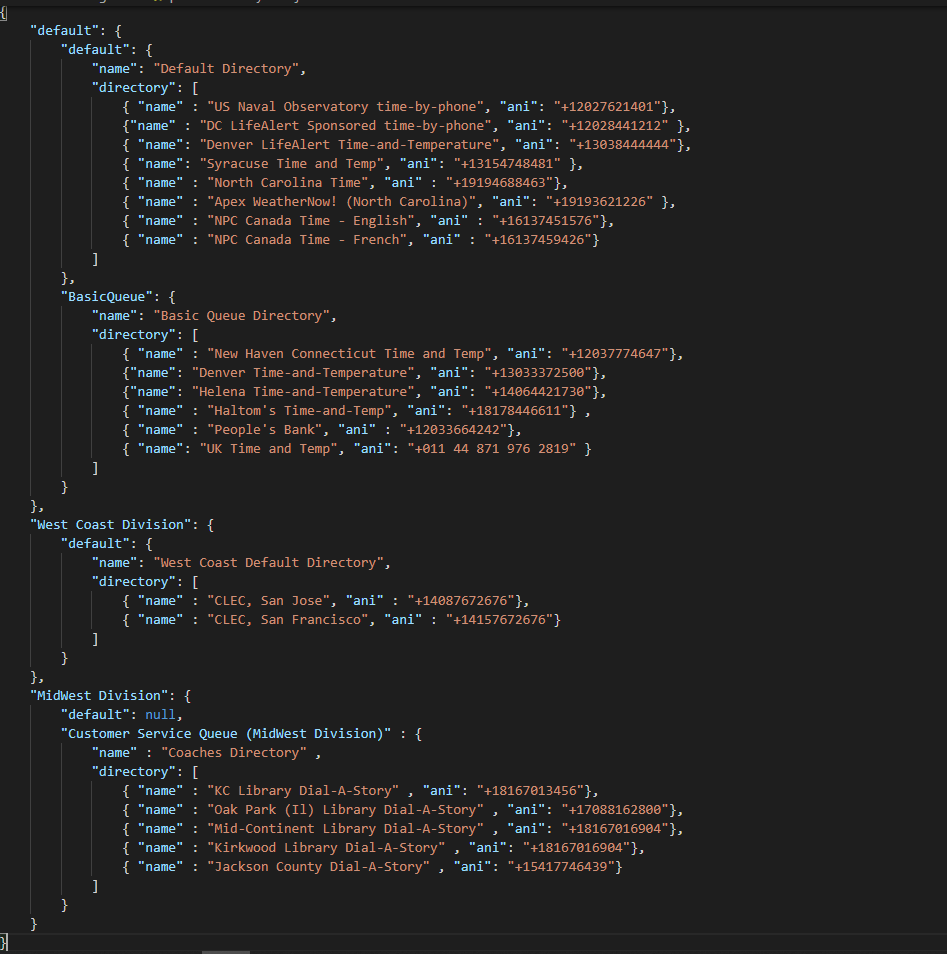Click the number "+19193621226"

tap(599, 201)
